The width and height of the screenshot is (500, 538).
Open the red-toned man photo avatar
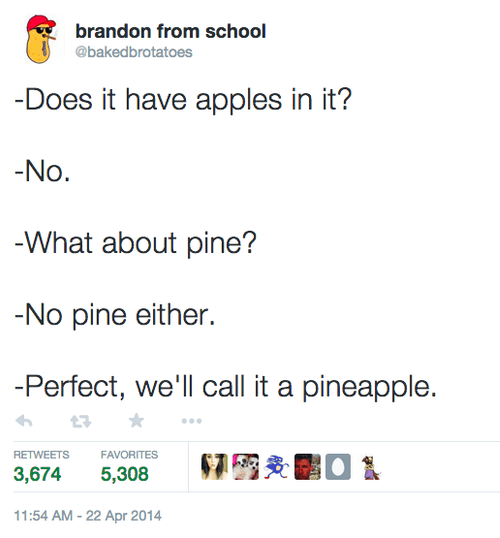[307, 467]
